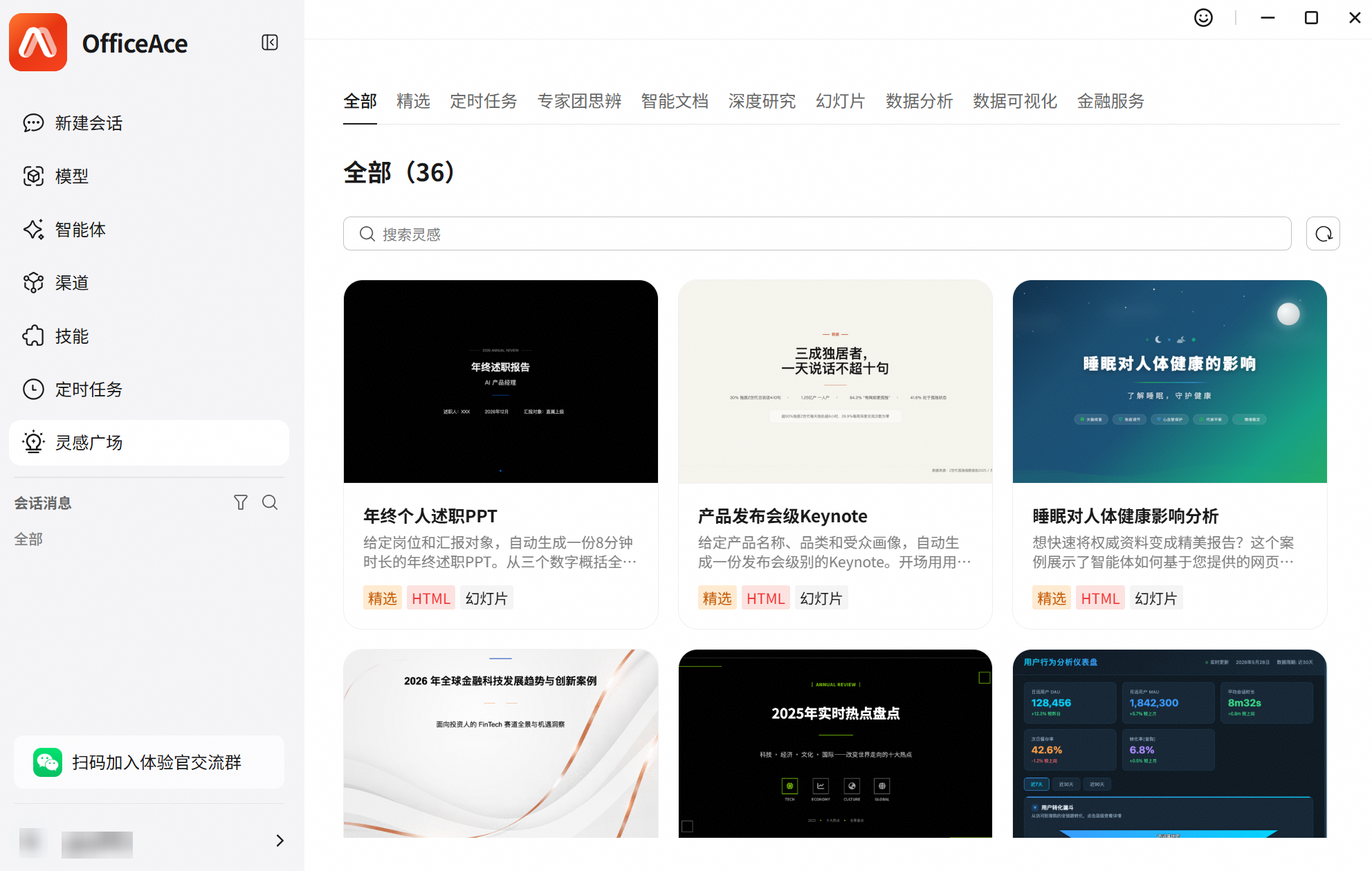Image resolution: width=1372 pixels, height=871 pixels.
Task: Open the 2026年全球金融科技 thumbnail
Action: pyautogui.click(x=500, y=743)
